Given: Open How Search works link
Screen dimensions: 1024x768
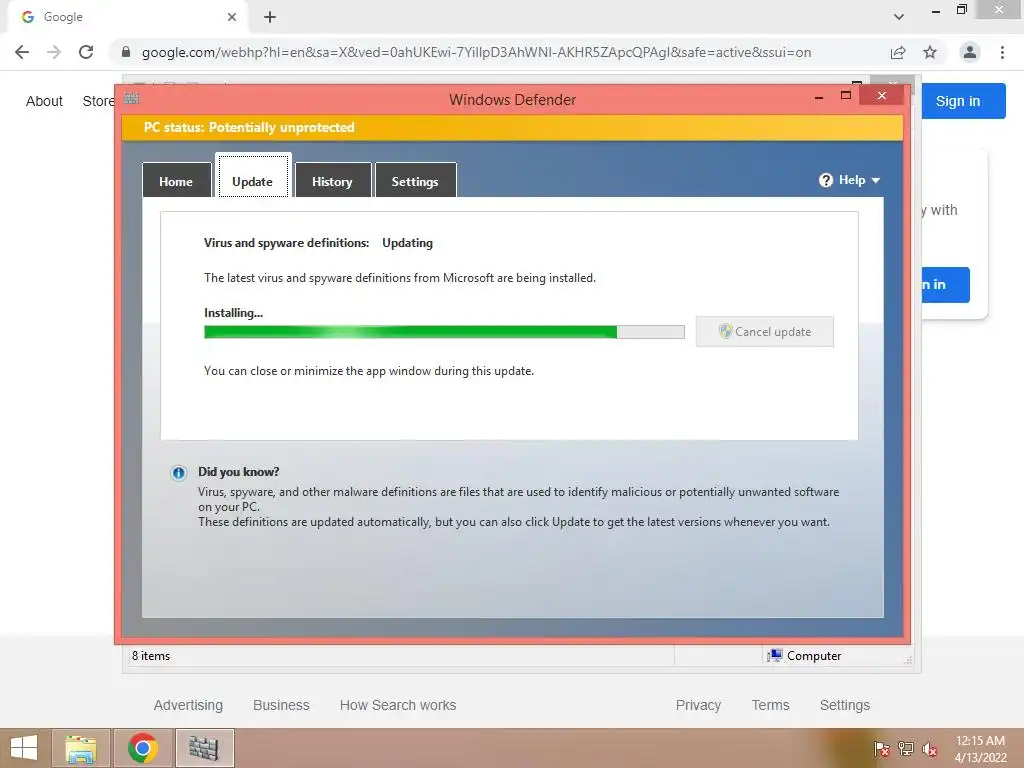Looking at the screenshot, I should pyautogui.click(x=398, y=705).
